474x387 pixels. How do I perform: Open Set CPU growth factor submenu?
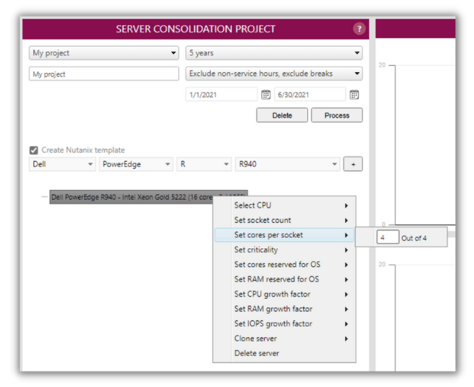tap(284, 294)
